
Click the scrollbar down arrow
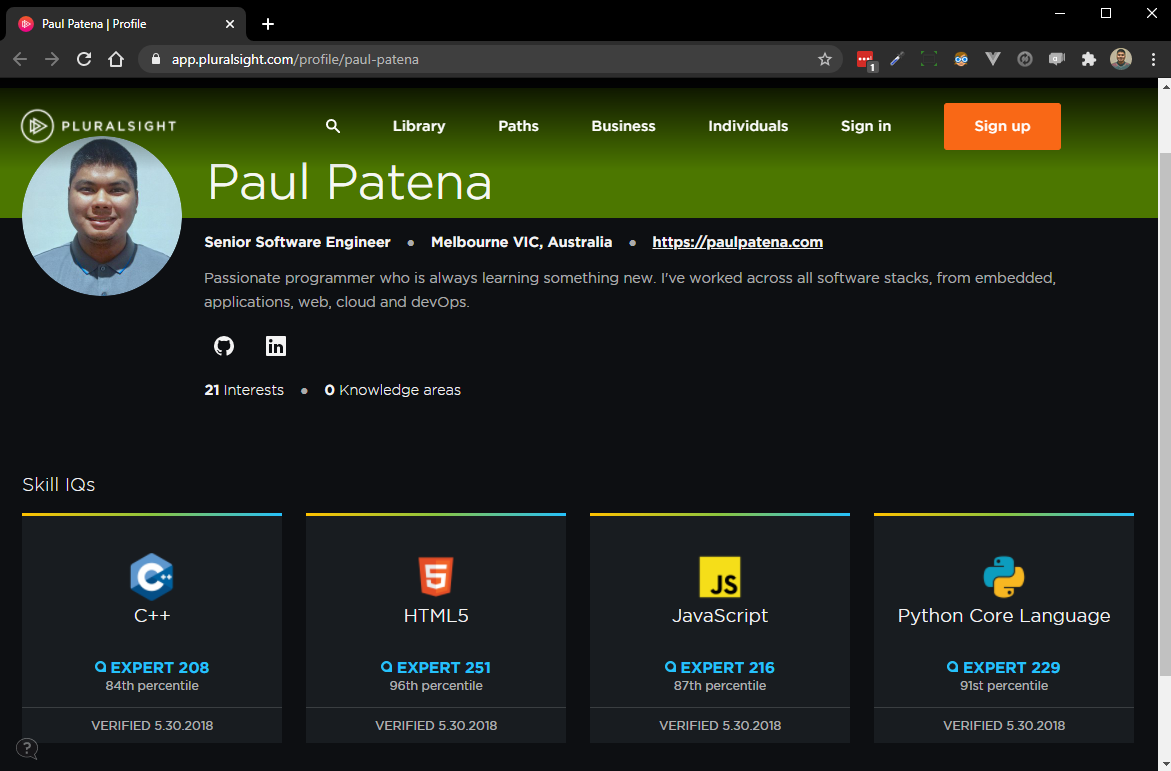1164,764
